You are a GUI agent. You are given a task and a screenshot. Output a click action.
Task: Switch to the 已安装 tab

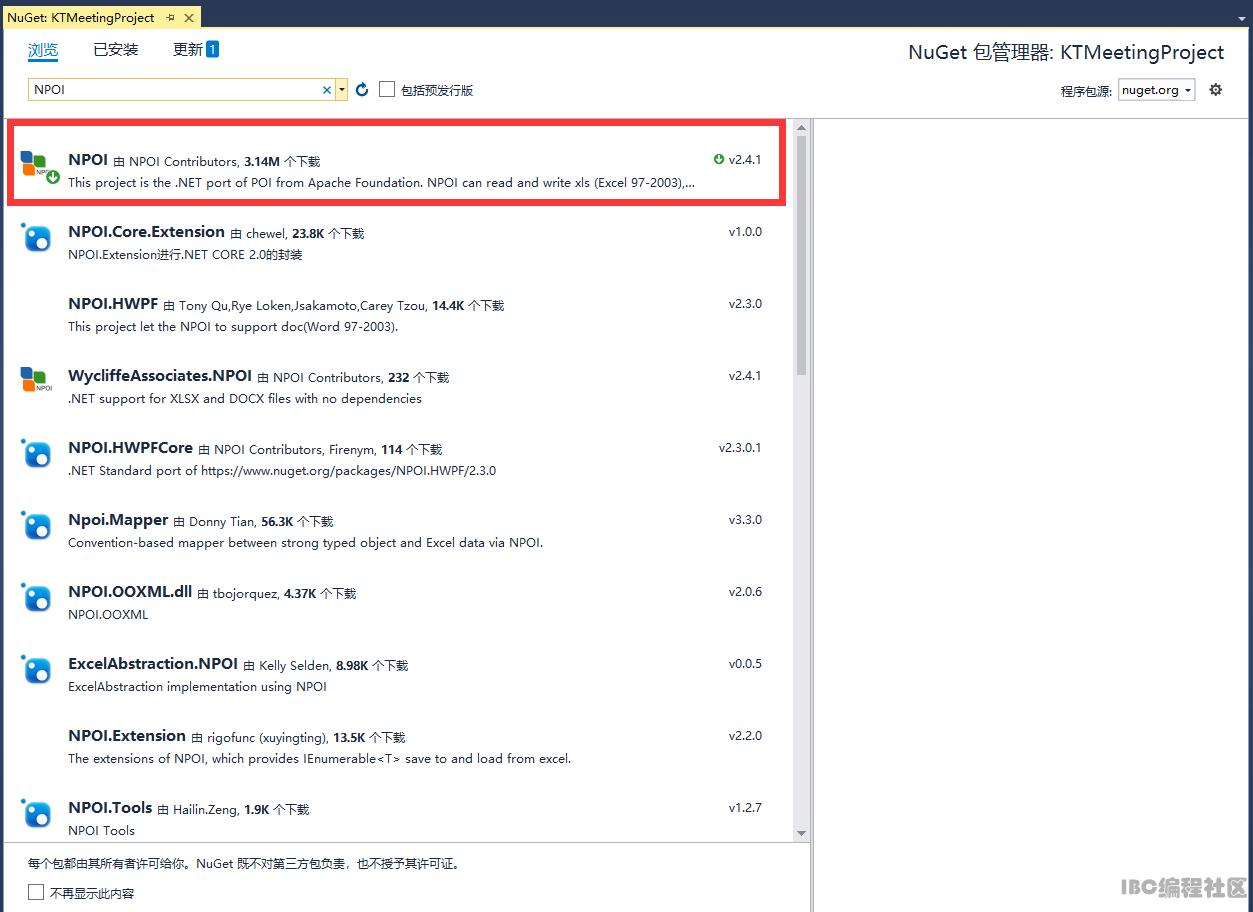click(x=116, y=50)
